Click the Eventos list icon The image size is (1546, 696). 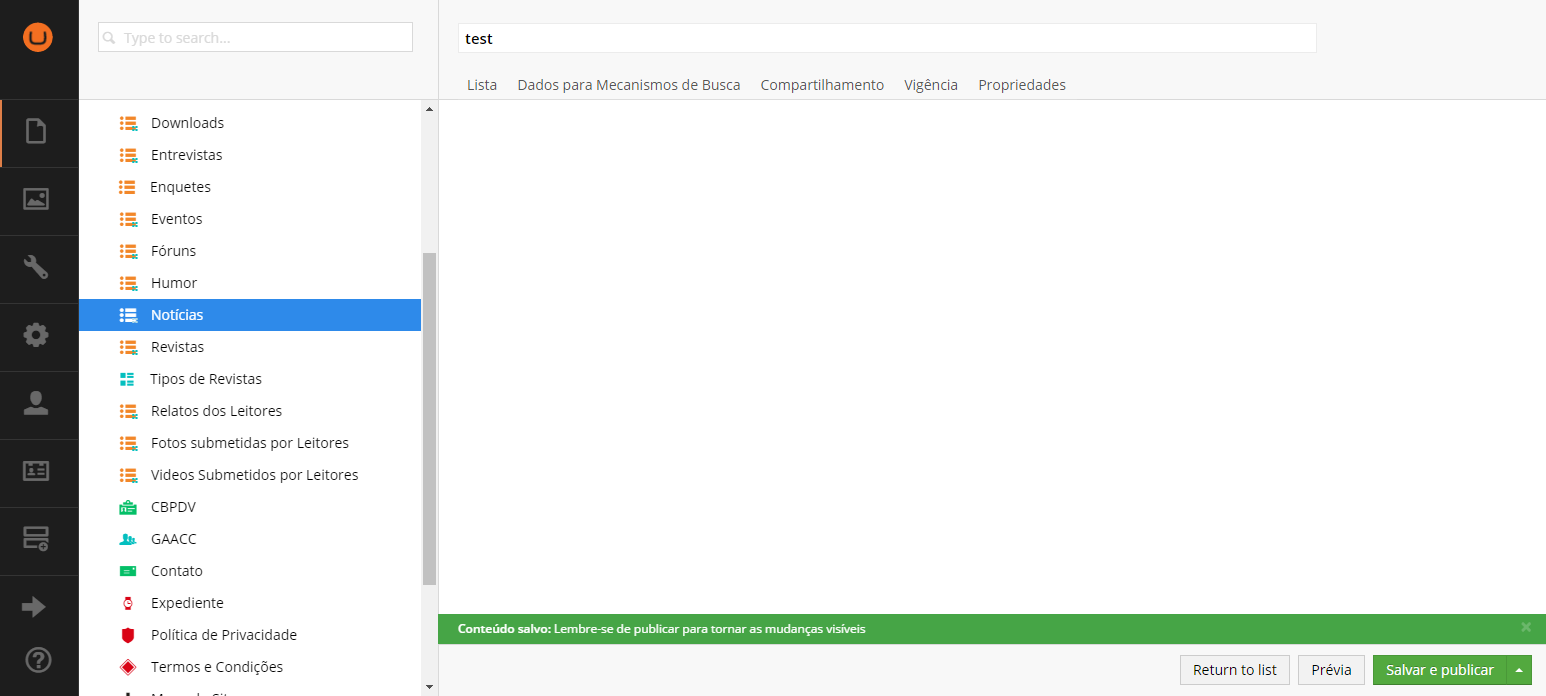128,219
